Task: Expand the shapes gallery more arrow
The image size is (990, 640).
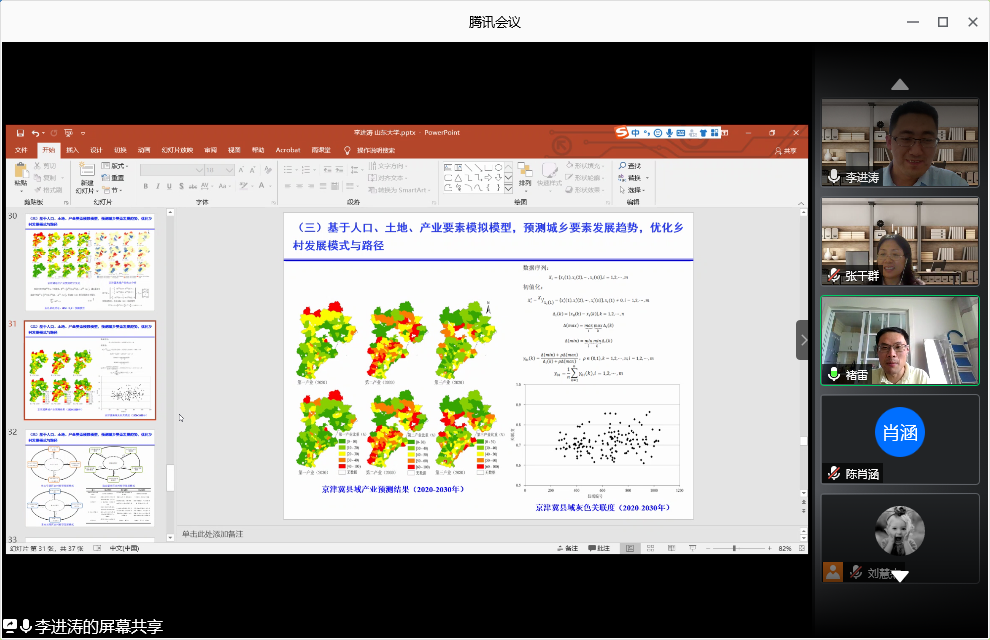Action: click(x=507, y=187)
